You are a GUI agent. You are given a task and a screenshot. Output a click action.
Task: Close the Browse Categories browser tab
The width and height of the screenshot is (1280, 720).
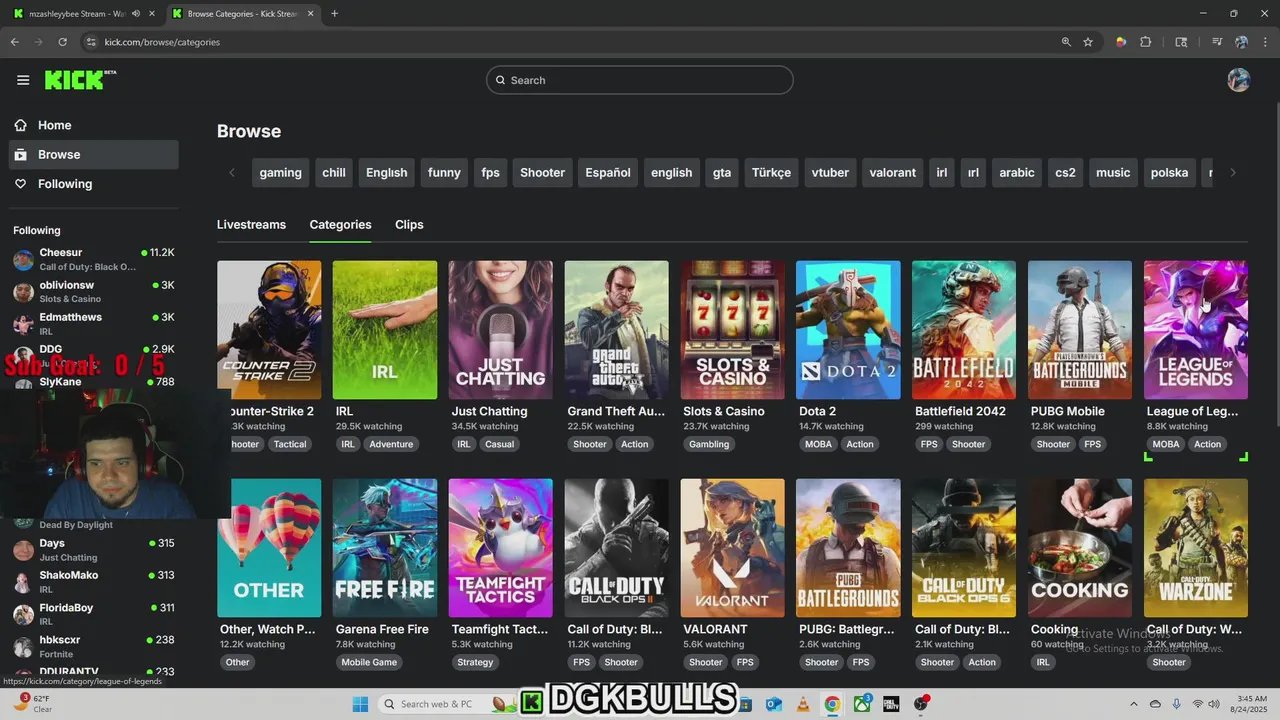[310, 14]
